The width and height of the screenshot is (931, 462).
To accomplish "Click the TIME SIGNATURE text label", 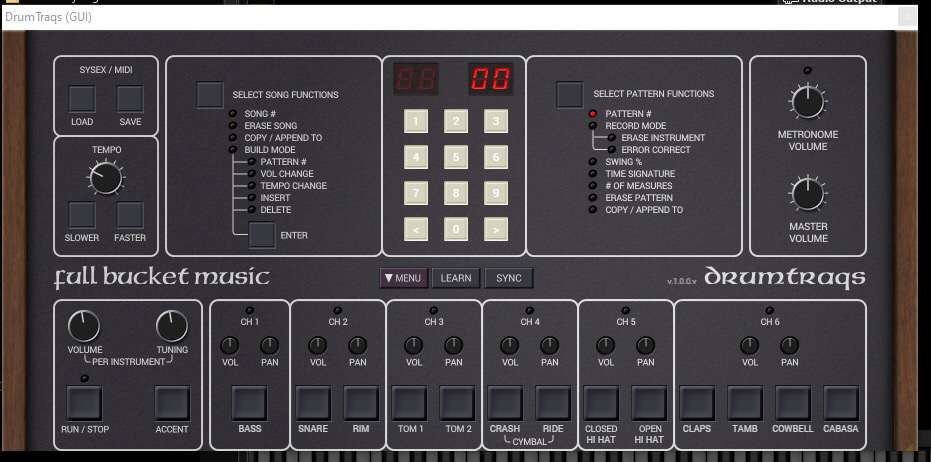I will pos(640,173).
